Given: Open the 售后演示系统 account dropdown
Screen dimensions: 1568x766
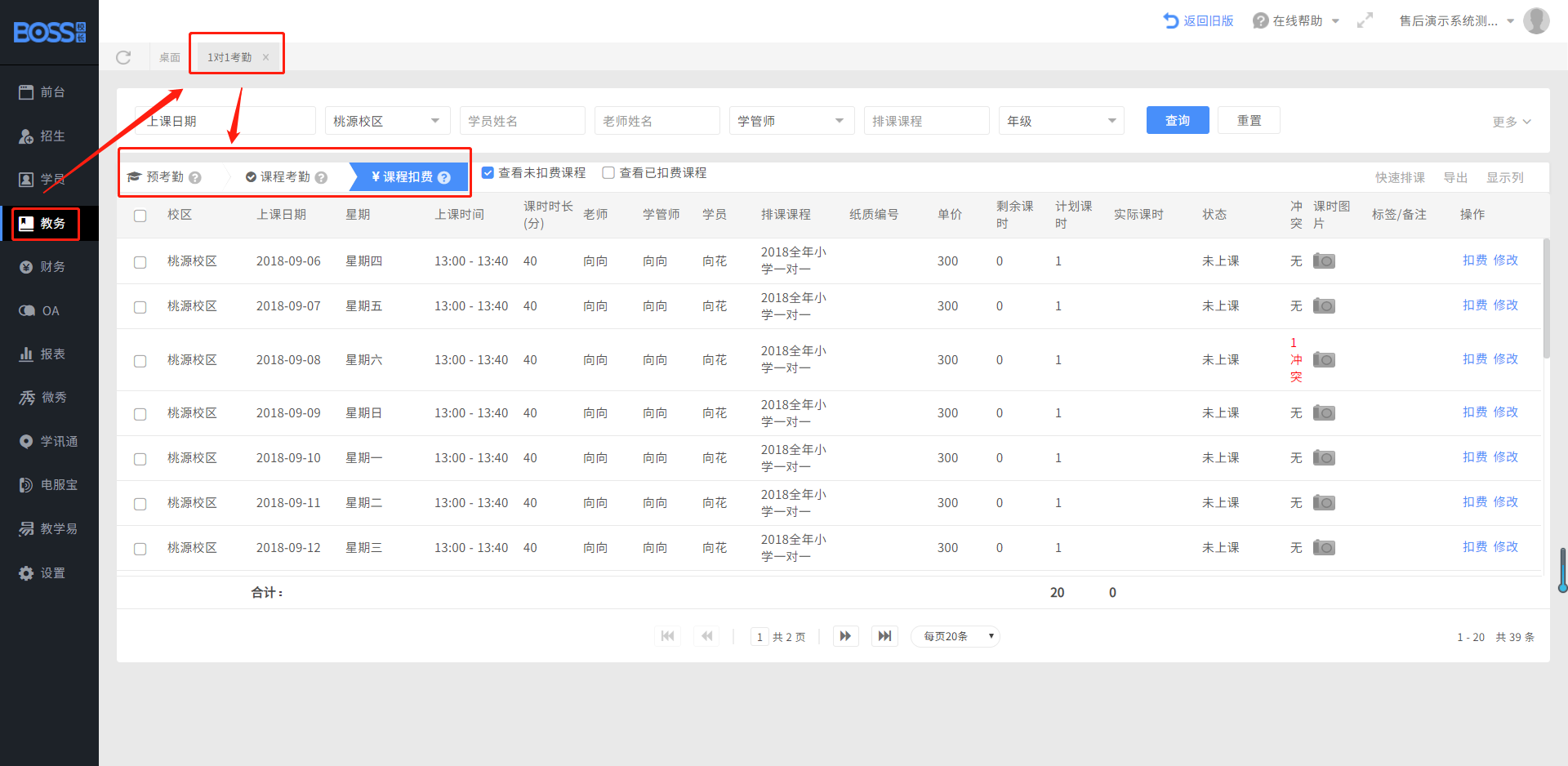Looking at the screenshot, I should 1457,20.
